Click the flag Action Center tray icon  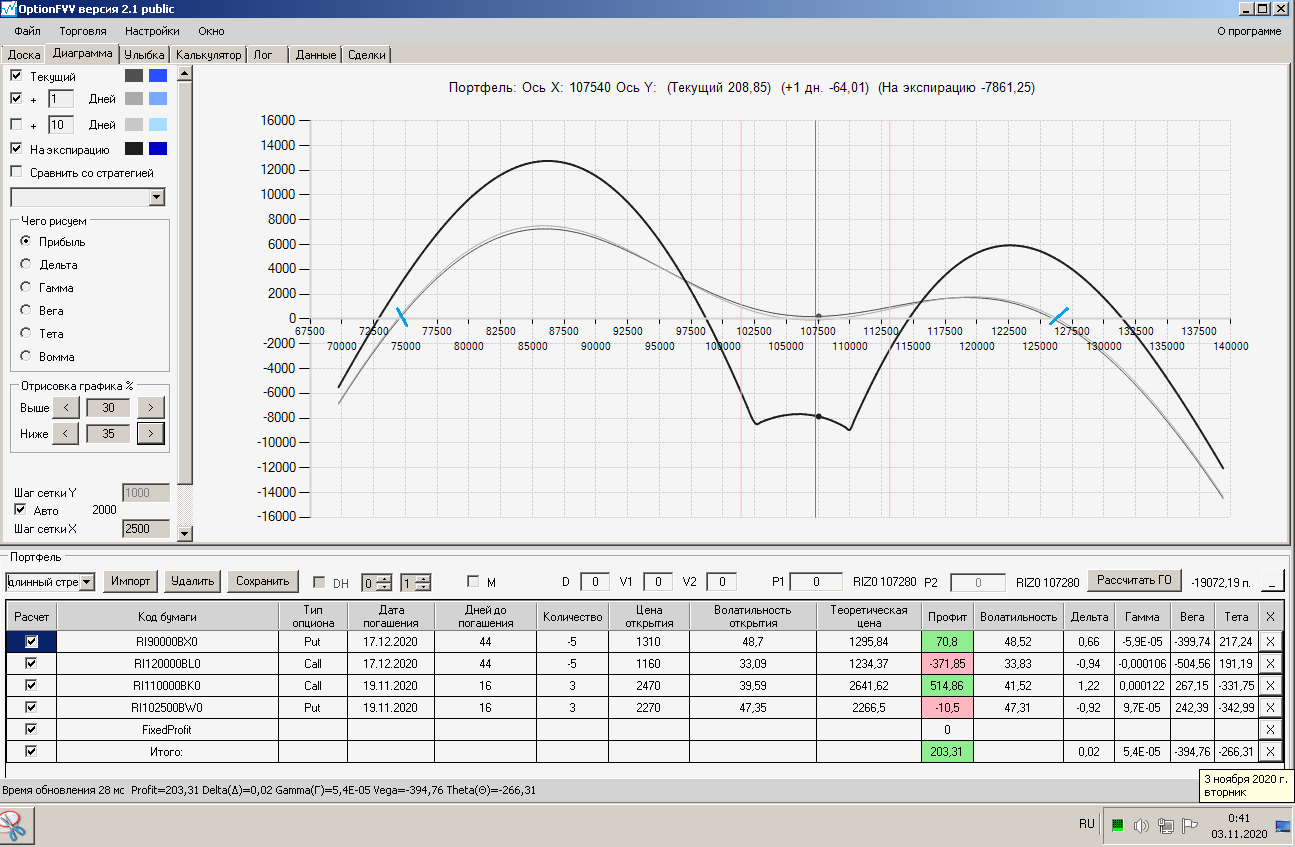click(x=1190, y=826)
